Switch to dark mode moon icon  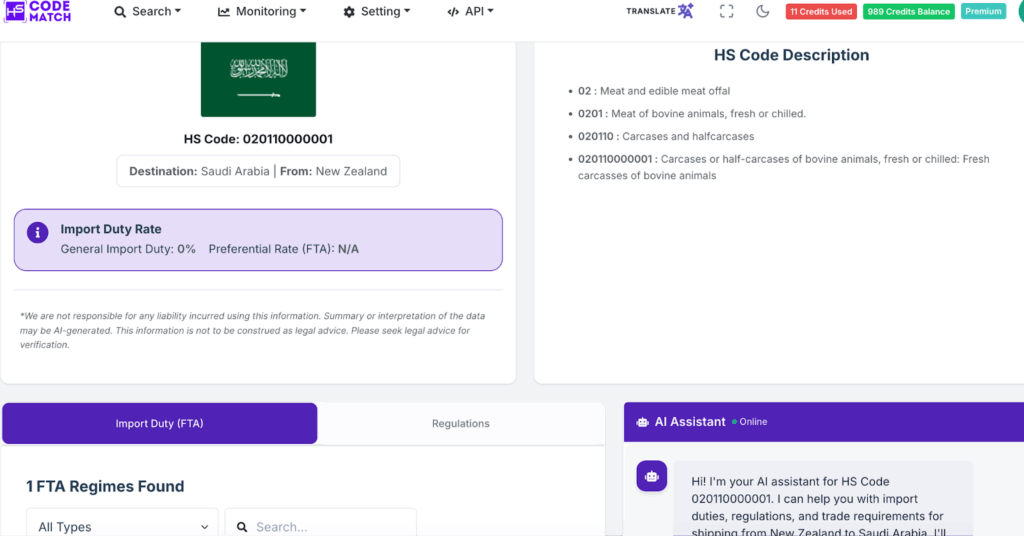(763, 12)
